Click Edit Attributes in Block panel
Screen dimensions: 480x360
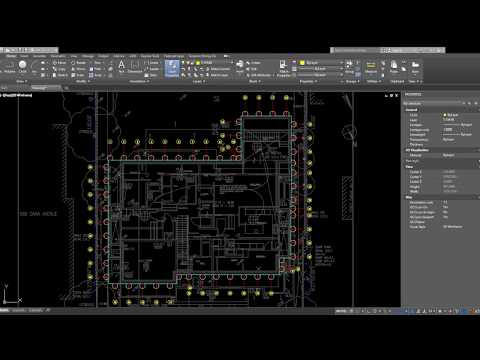[259, 75]
